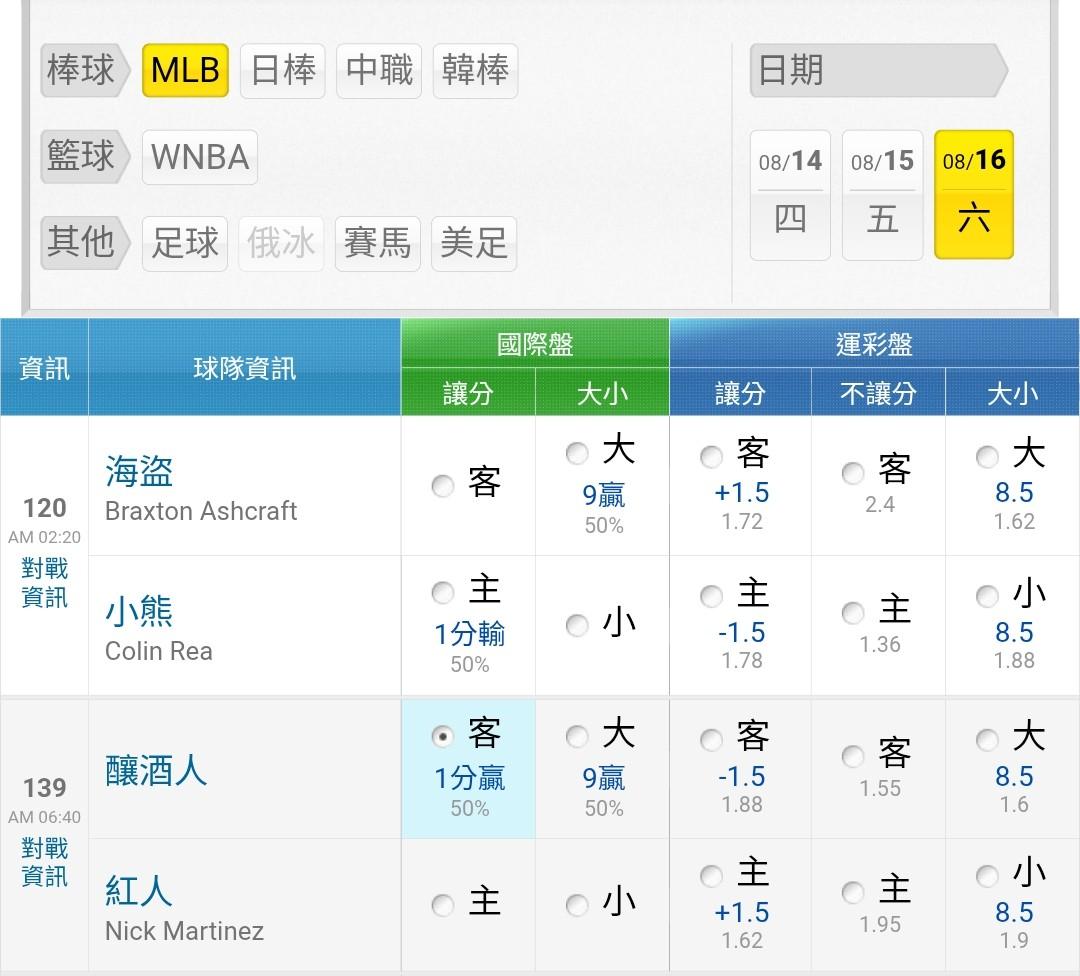Click the 其他 sport label
1080x976 pixels.
[85, 242]
